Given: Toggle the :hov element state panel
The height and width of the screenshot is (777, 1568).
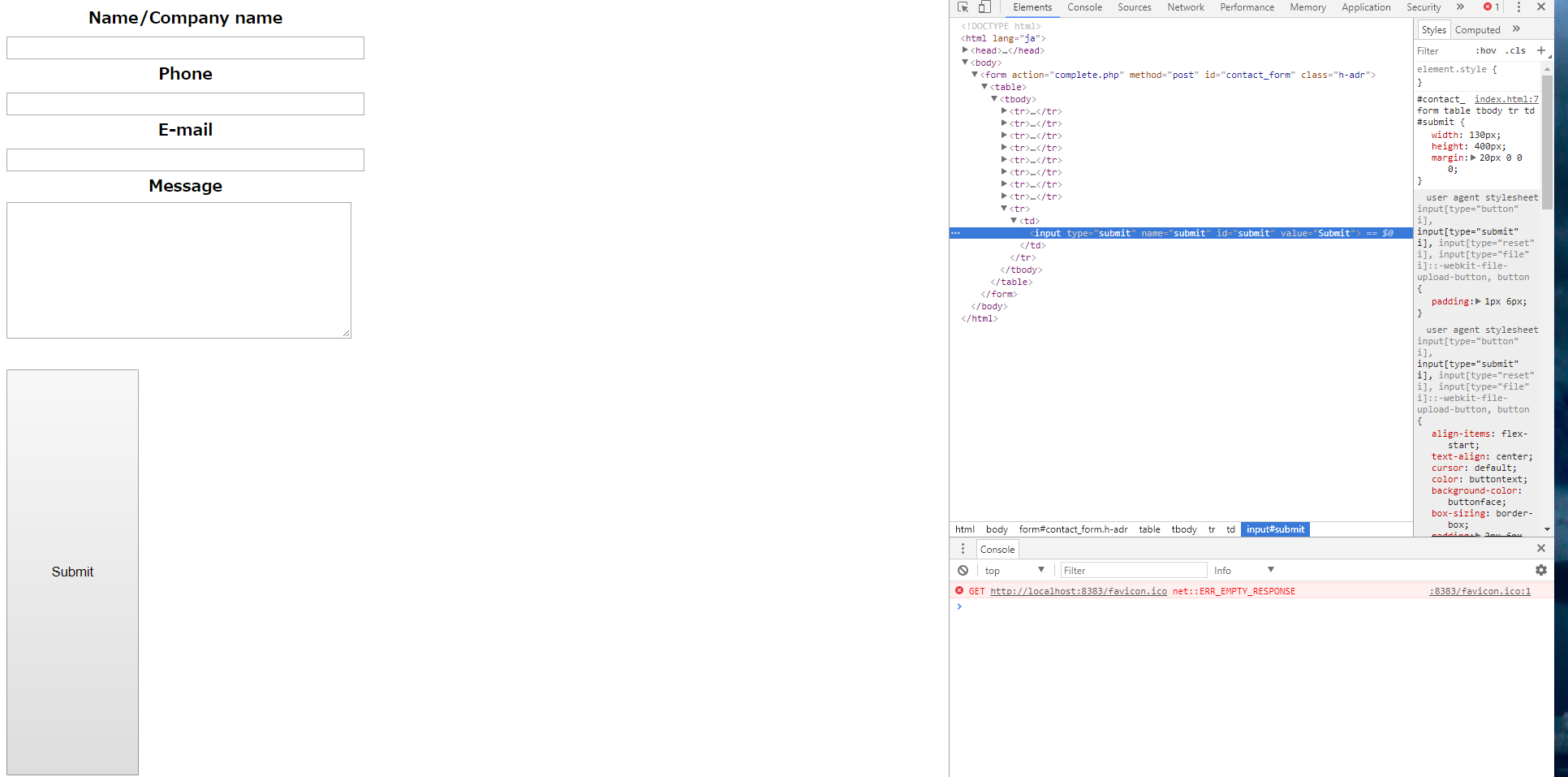Looking at the screenshot, I should point(1485,50).
